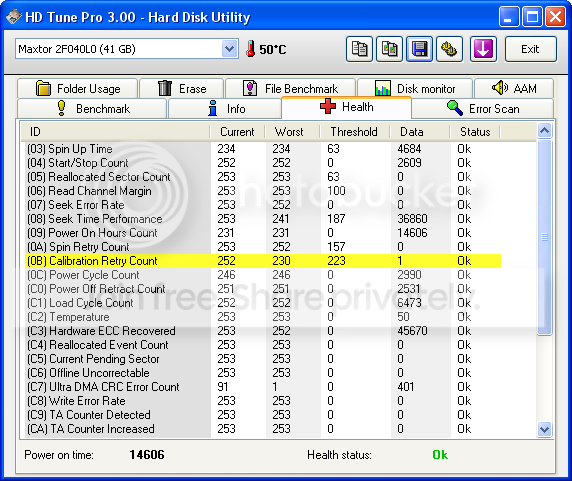Click the threshold value 187
This screenshot has width=572, height=481.
pyautogui.click(x=336, y=219)
